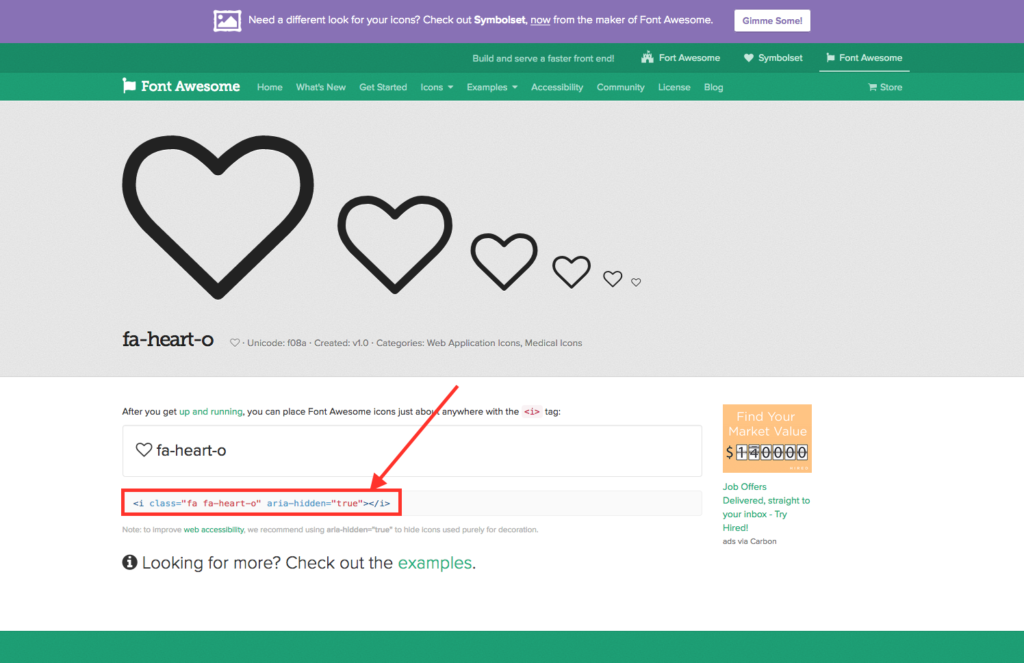
Task: Go to the Home menu item
Action: point(269,87)
